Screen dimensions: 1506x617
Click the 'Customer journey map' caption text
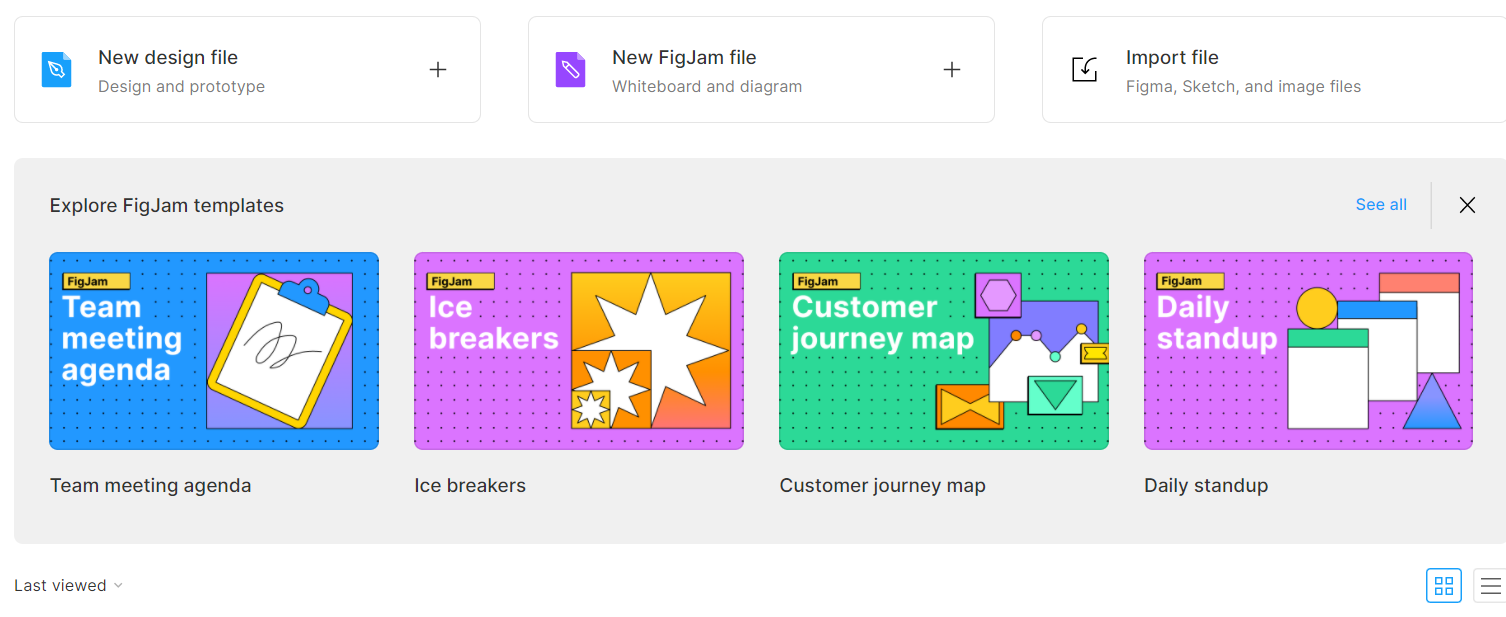(883, 486)
